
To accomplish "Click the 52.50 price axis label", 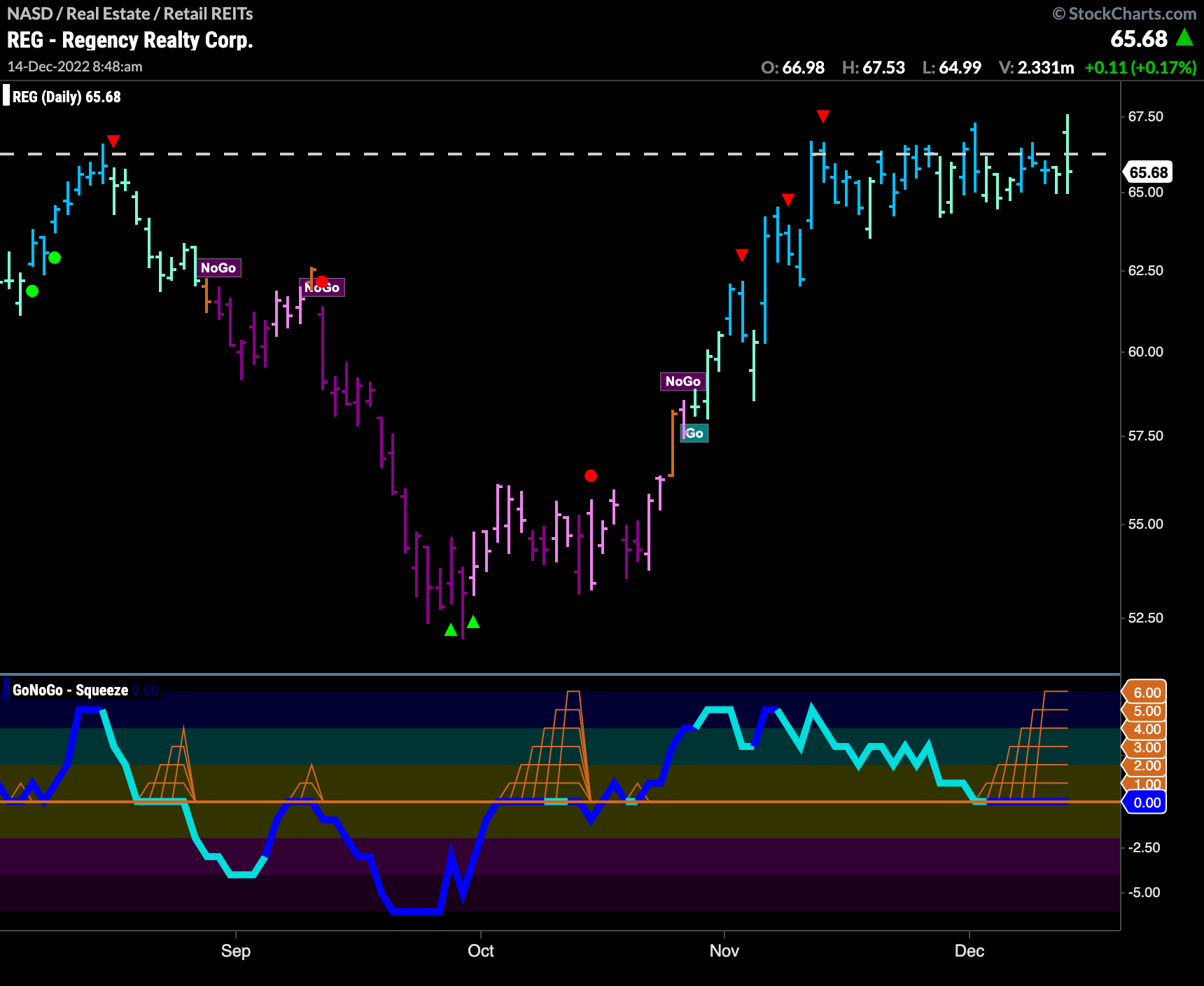I will click(x=1146, y=618).
